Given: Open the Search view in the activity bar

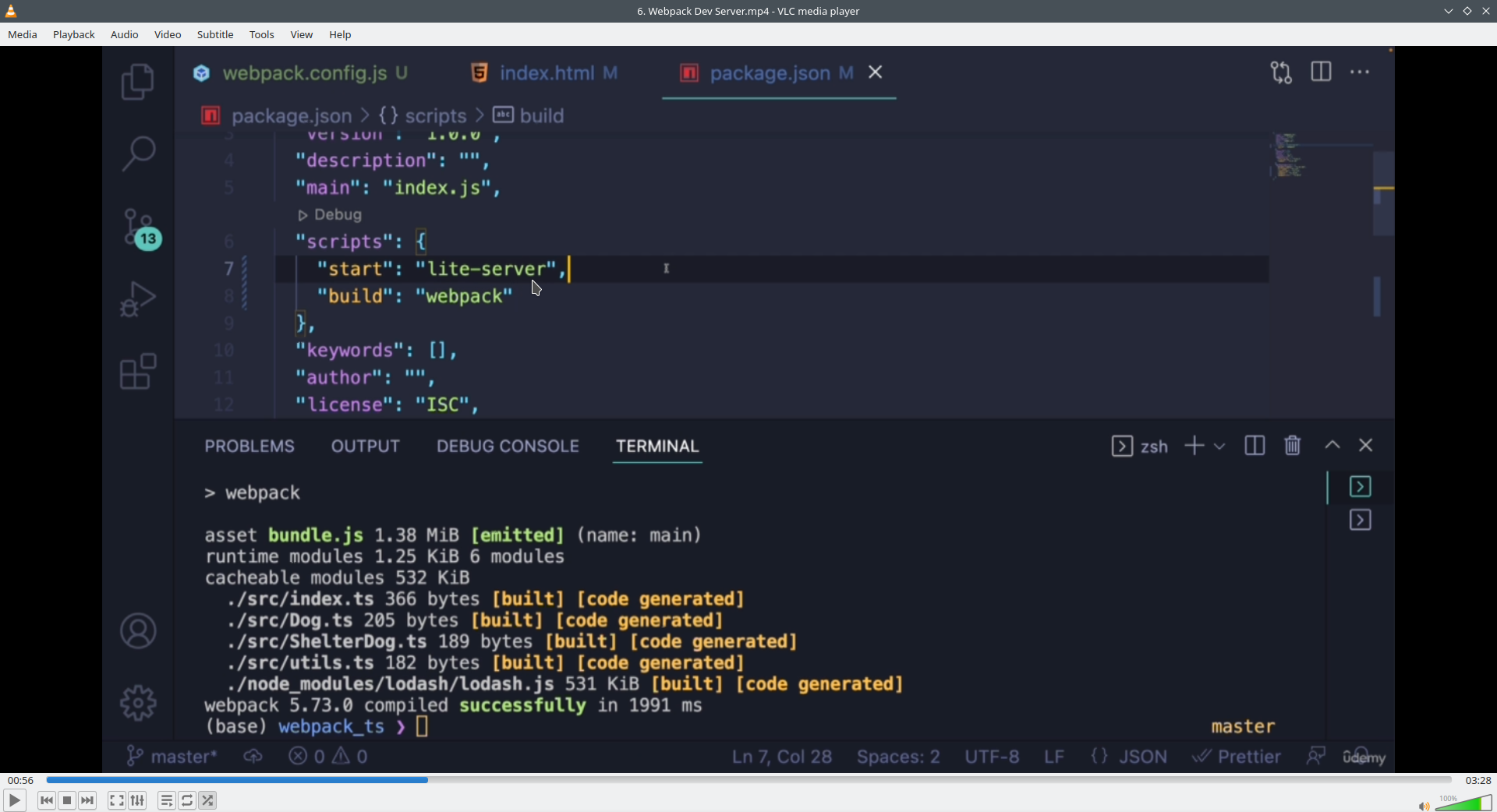Looking at the screenshot, I should tap(139, 154).
